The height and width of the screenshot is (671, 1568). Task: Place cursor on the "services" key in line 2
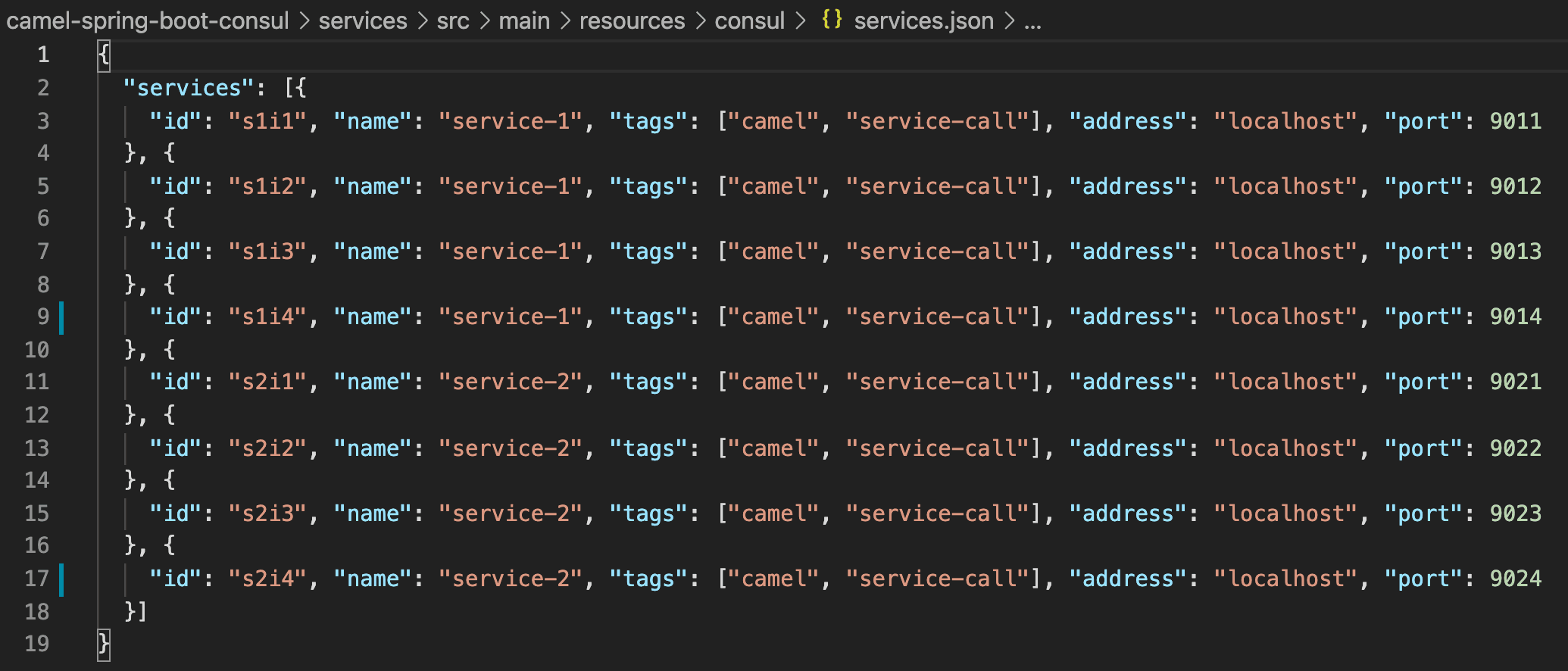point(182,88)
